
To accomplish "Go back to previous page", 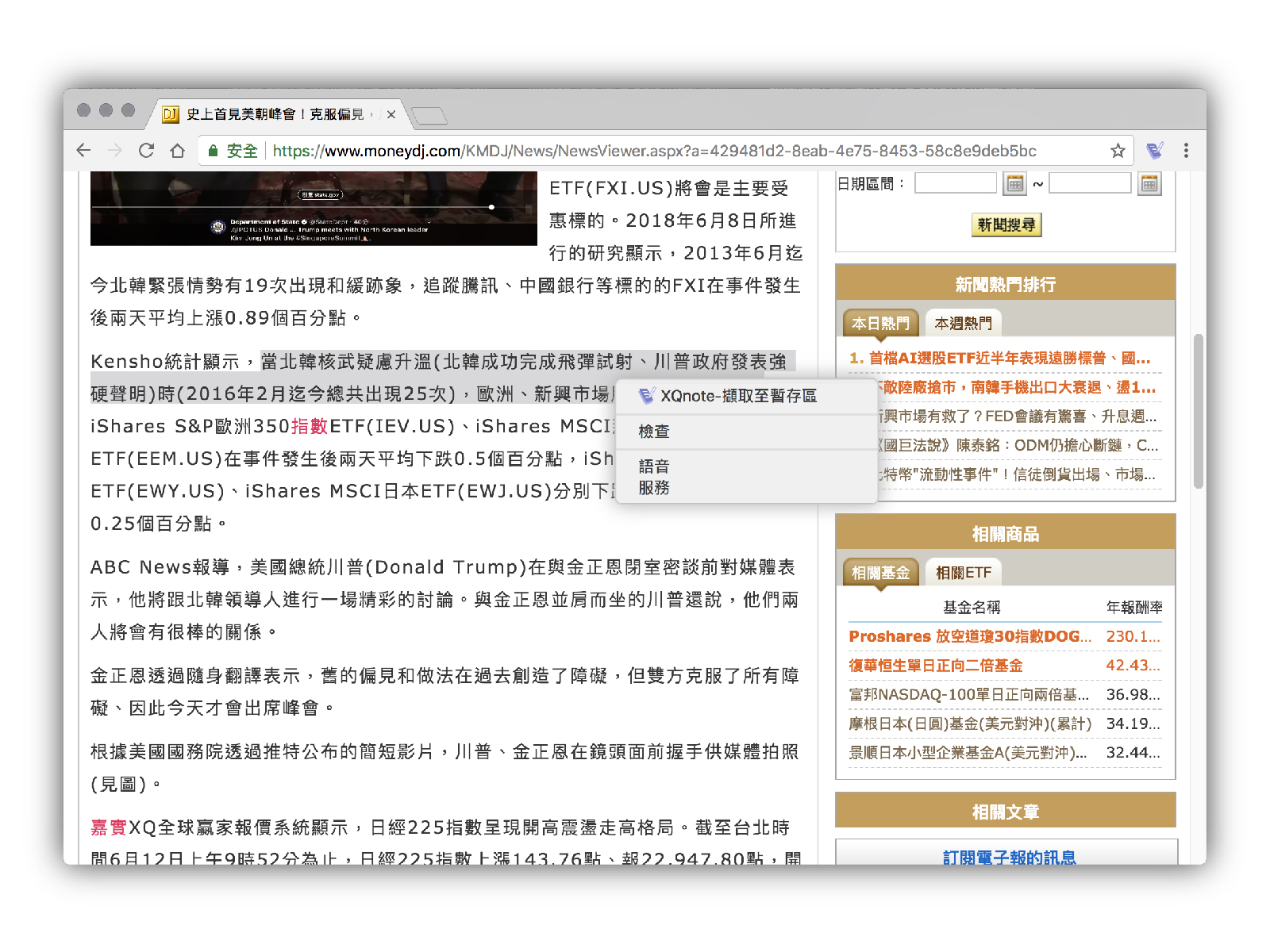I will [84, 151].
